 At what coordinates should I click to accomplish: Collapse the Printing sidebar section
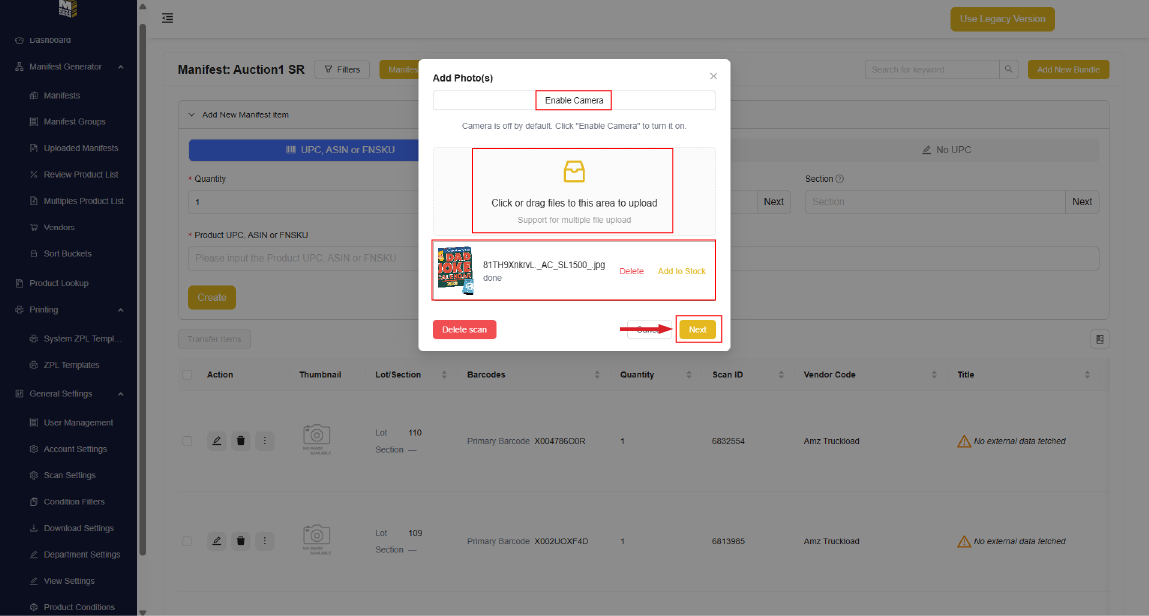(x=121, y=310)
